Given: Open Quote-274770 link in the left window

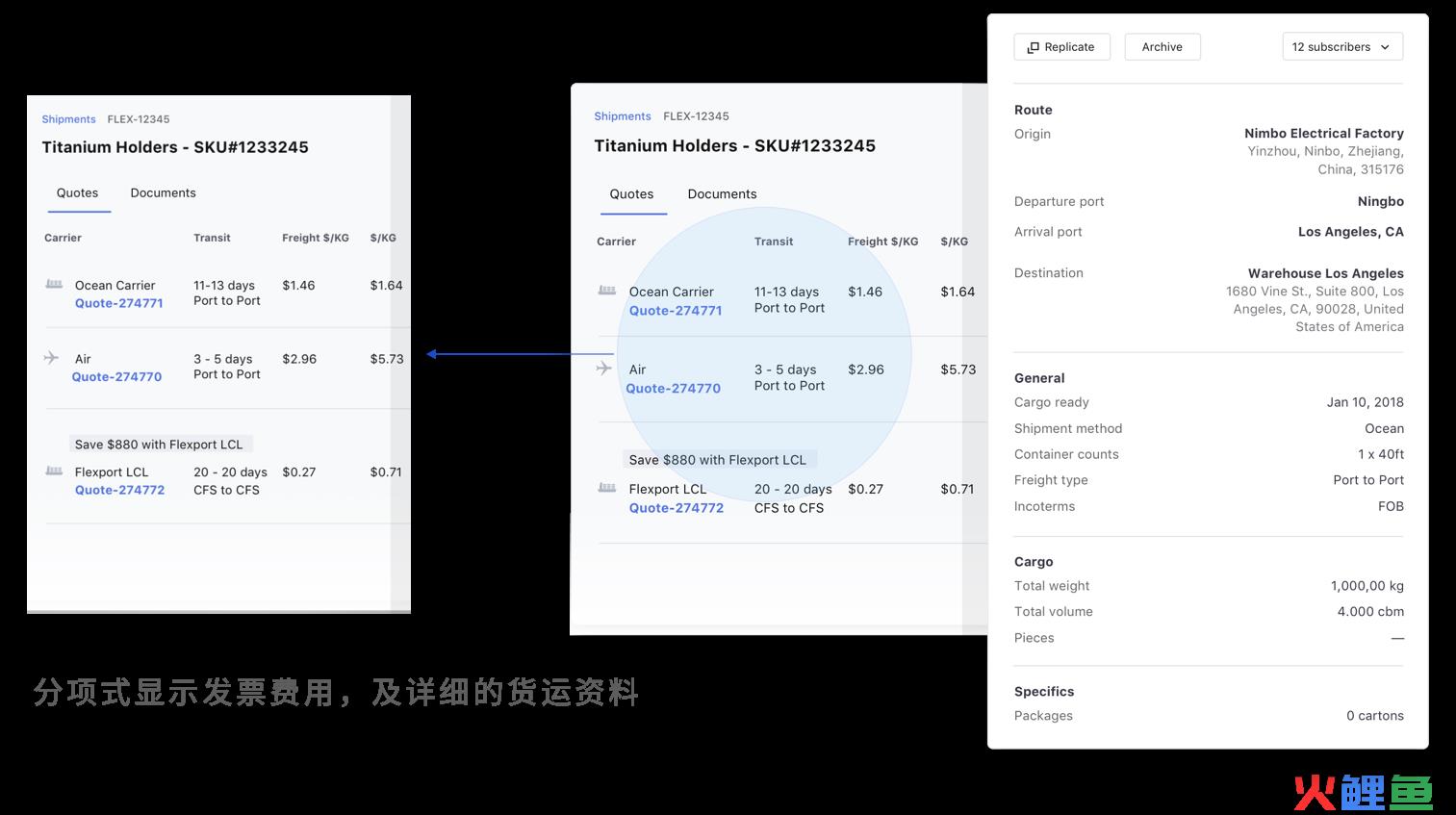Looking at the screenshot, I should [x=116, y=377].
